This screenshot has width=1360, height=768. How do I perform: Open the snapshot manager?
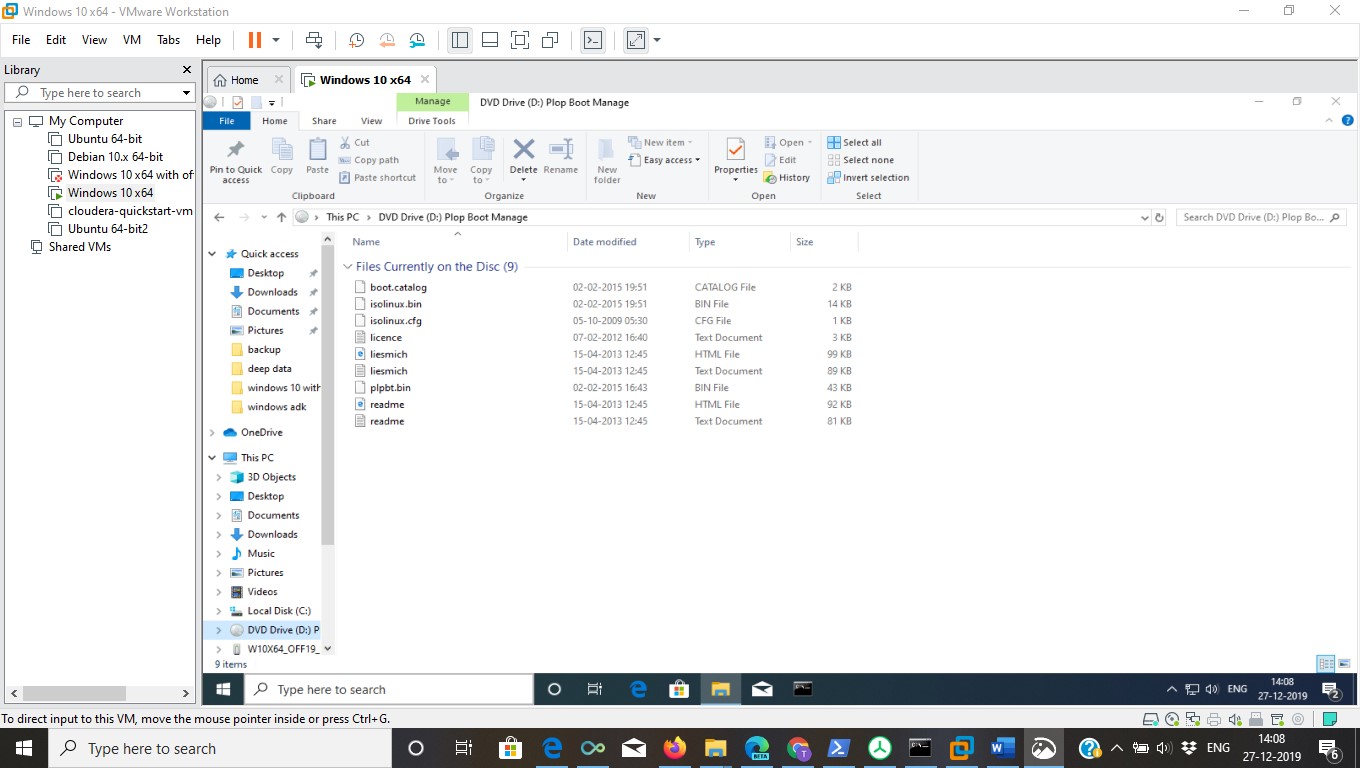[x=417, y=40]
